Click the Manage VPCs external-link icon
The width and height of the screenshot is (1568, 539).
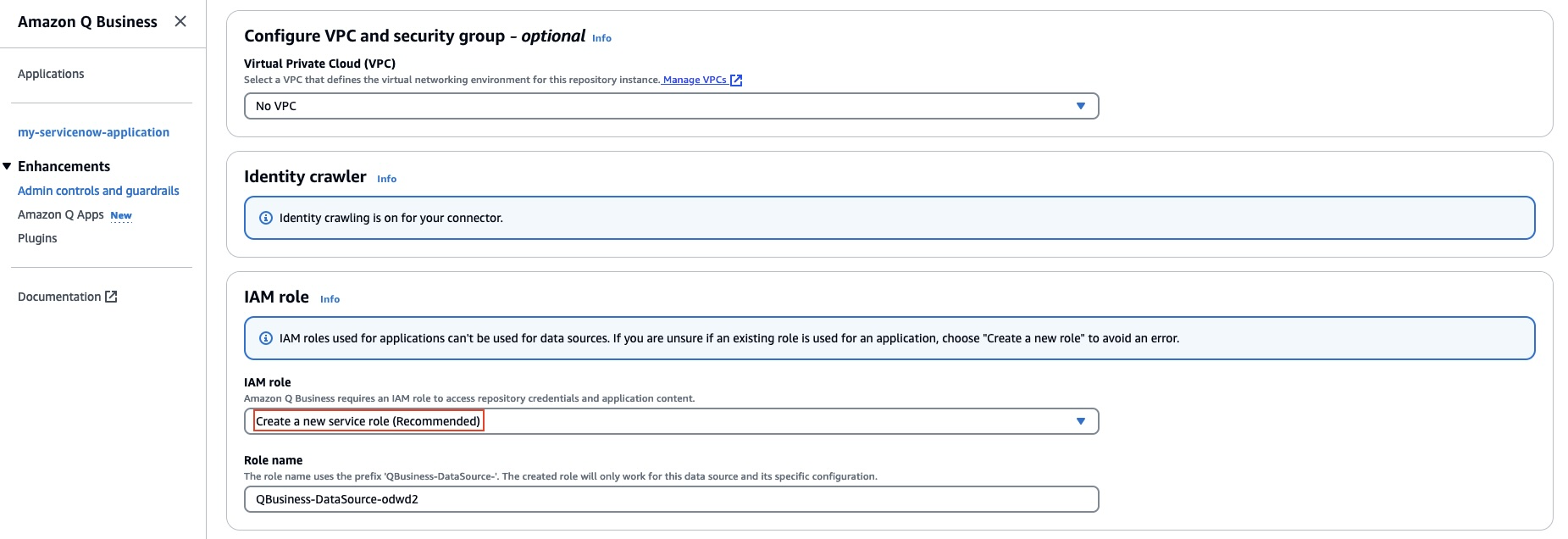pyautogui.click(x=736, y=80)
